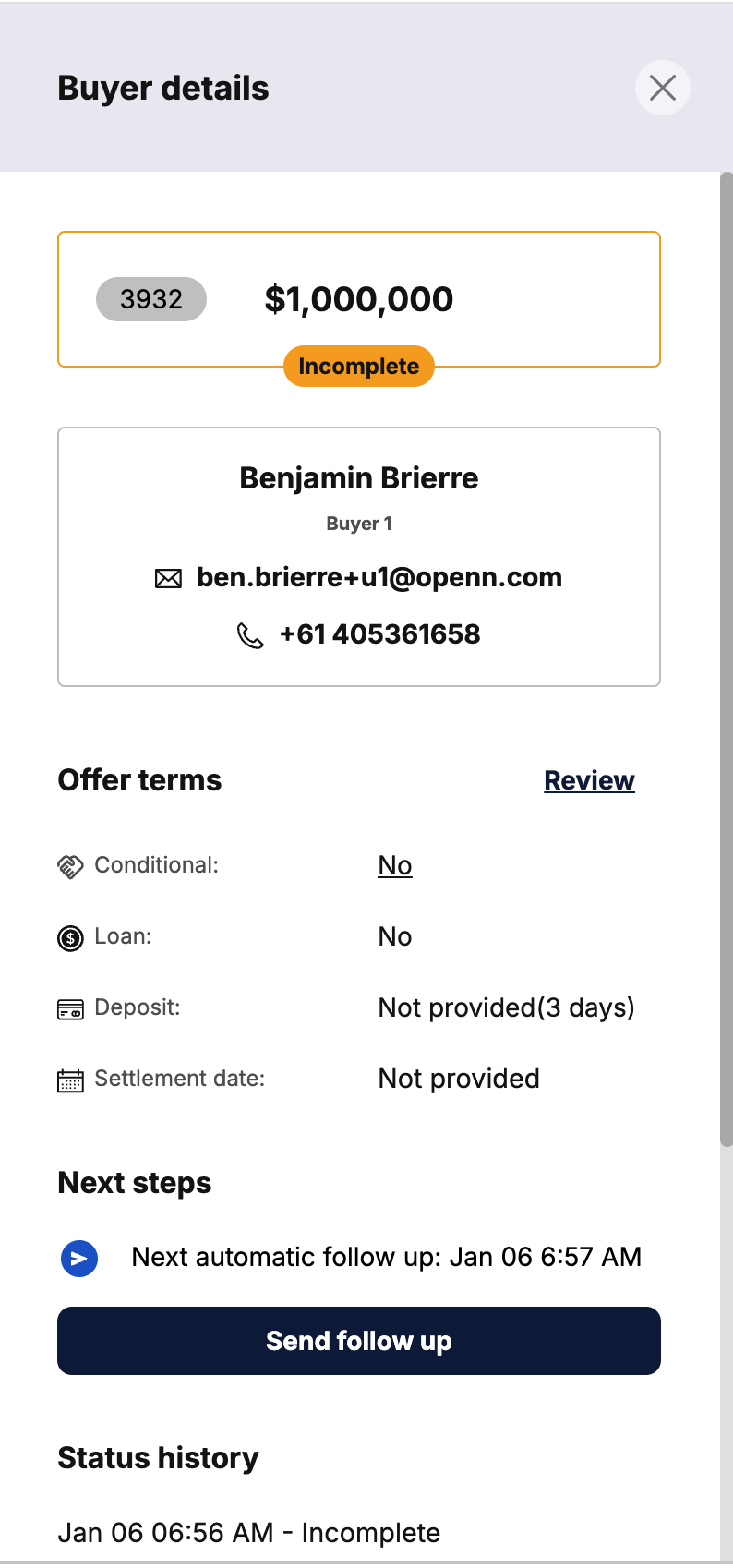
Task: Click the 3932 buyer ID badge
Action: pos(151,299)
